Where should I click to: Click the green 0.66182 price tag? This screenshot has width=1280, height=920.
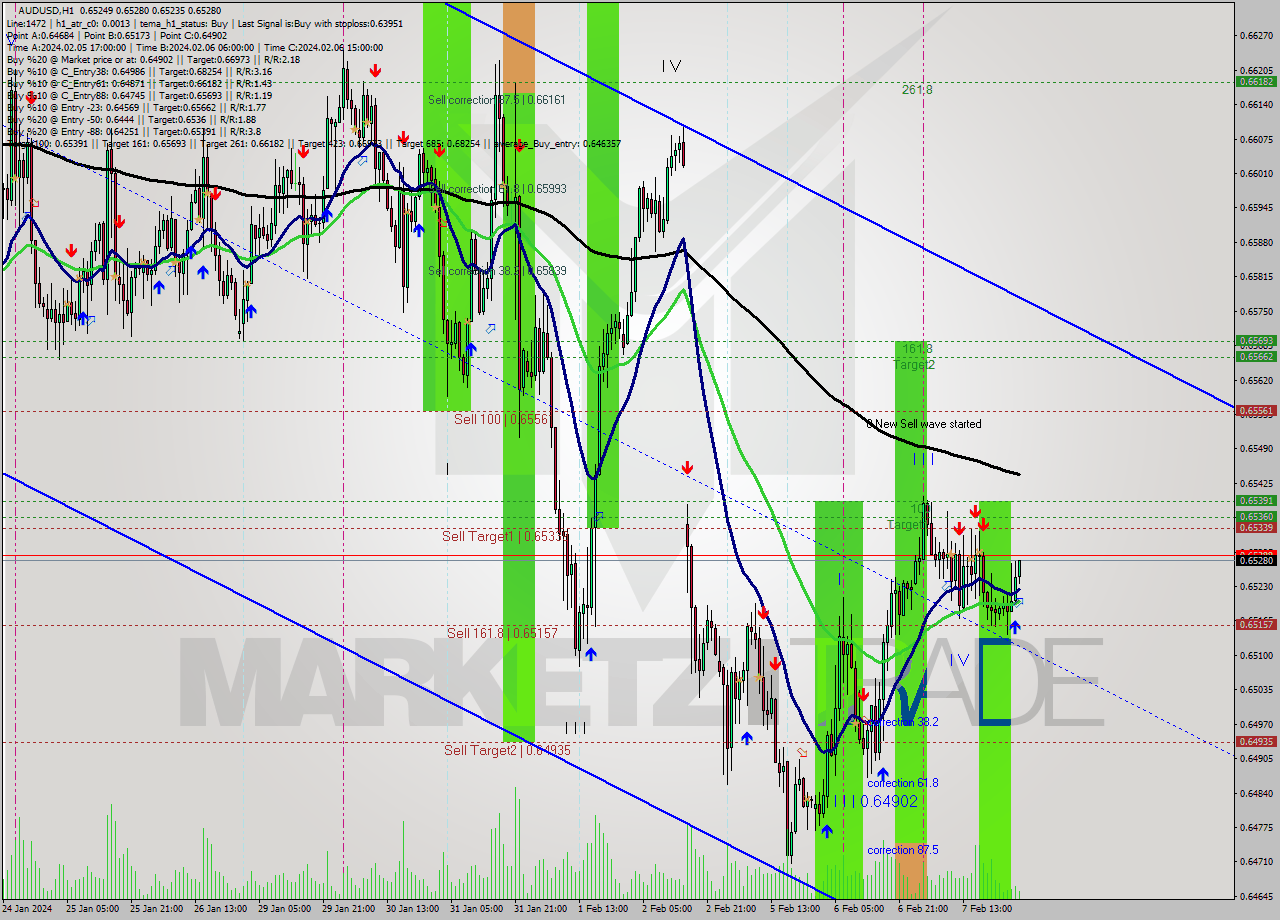tap(1255, 82)
